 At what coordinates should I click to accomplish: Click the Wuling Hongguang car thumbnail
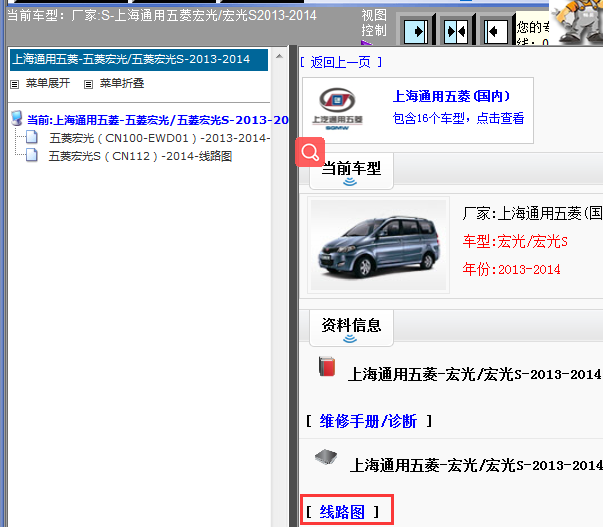378,245
